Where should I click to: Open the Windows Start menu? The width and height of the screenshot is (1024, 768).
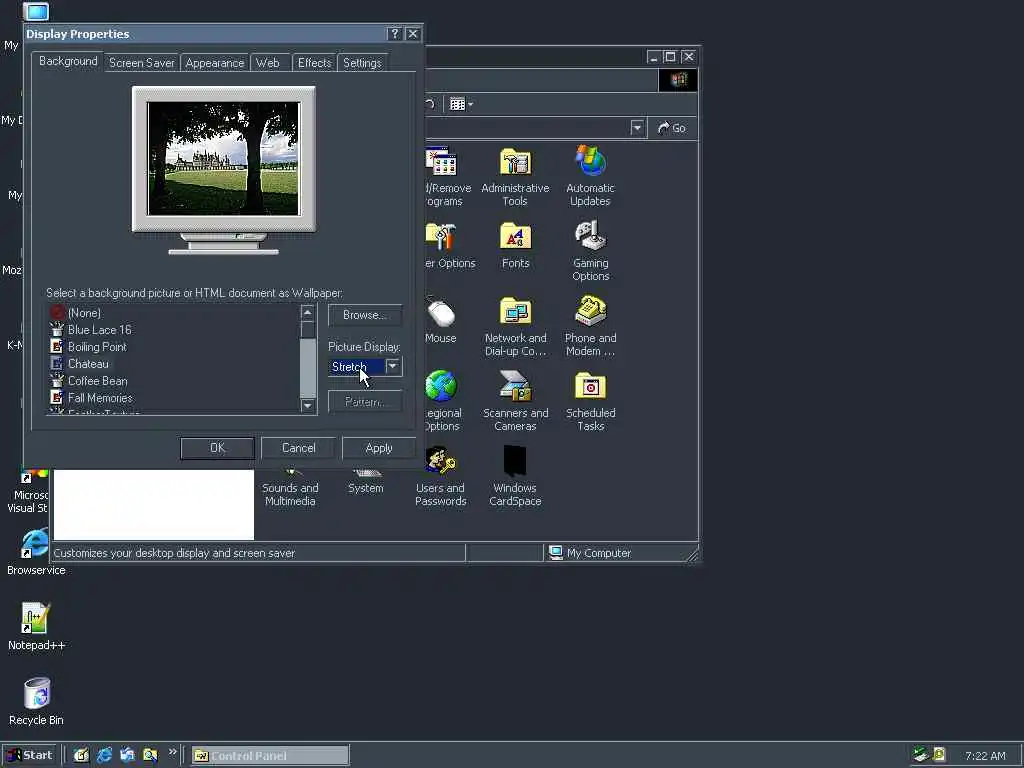(30, 755)
